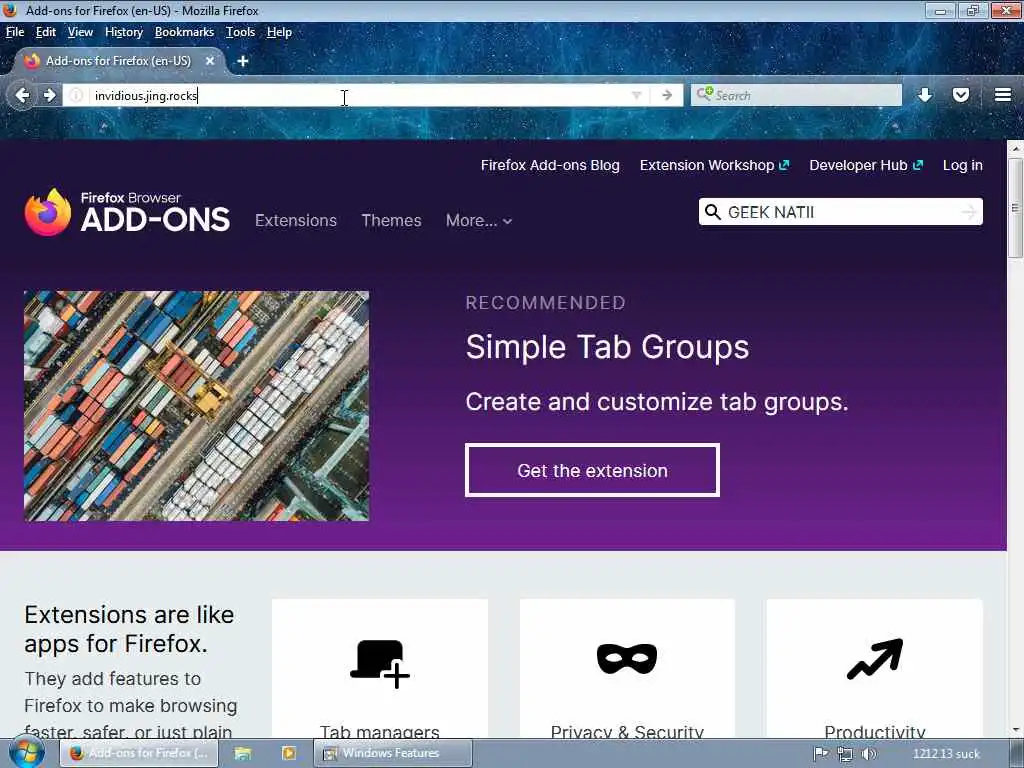
Task: Open the Tools menu
Action: (x=240, y=32)
